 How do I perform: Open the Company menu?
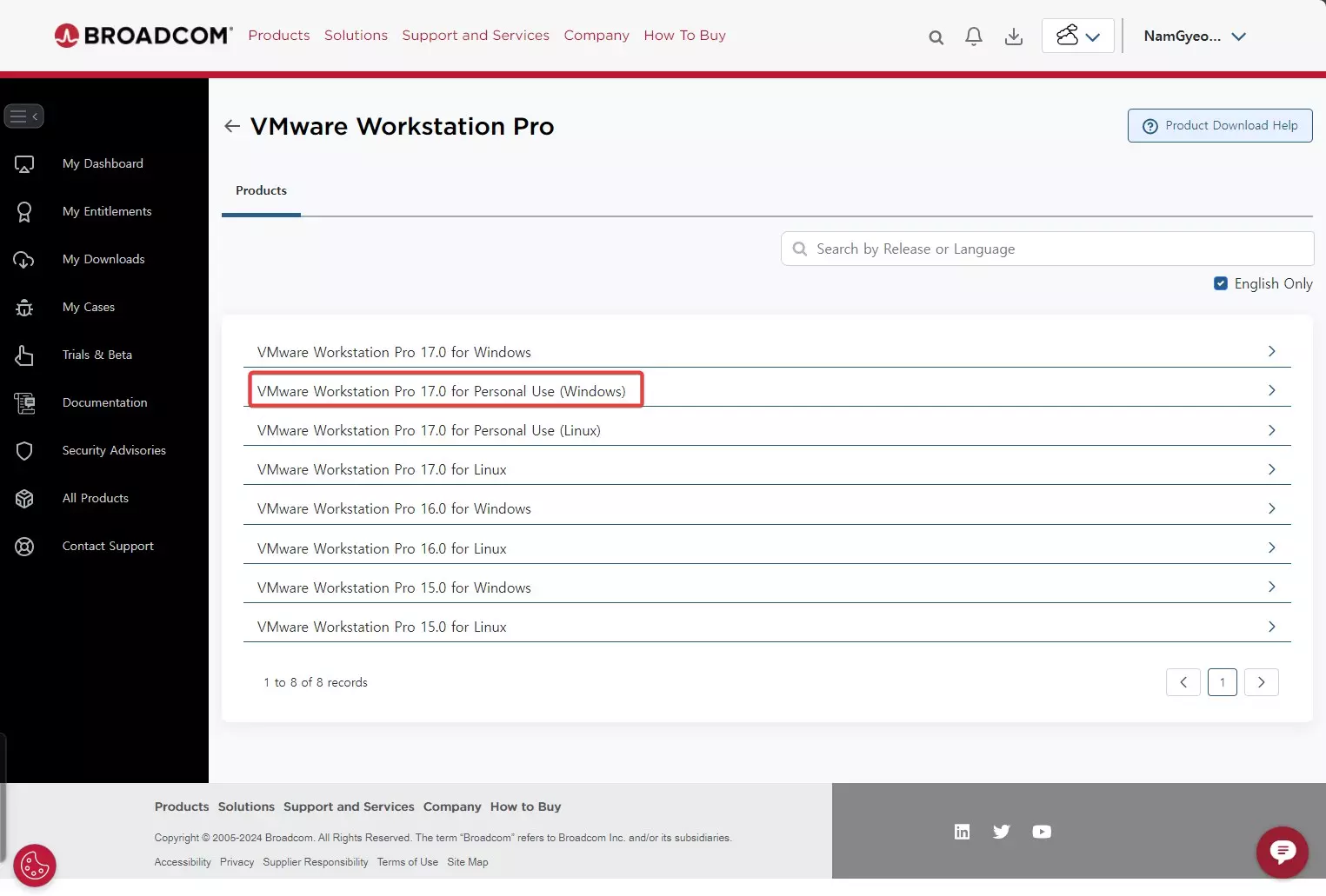click(596, 35)
